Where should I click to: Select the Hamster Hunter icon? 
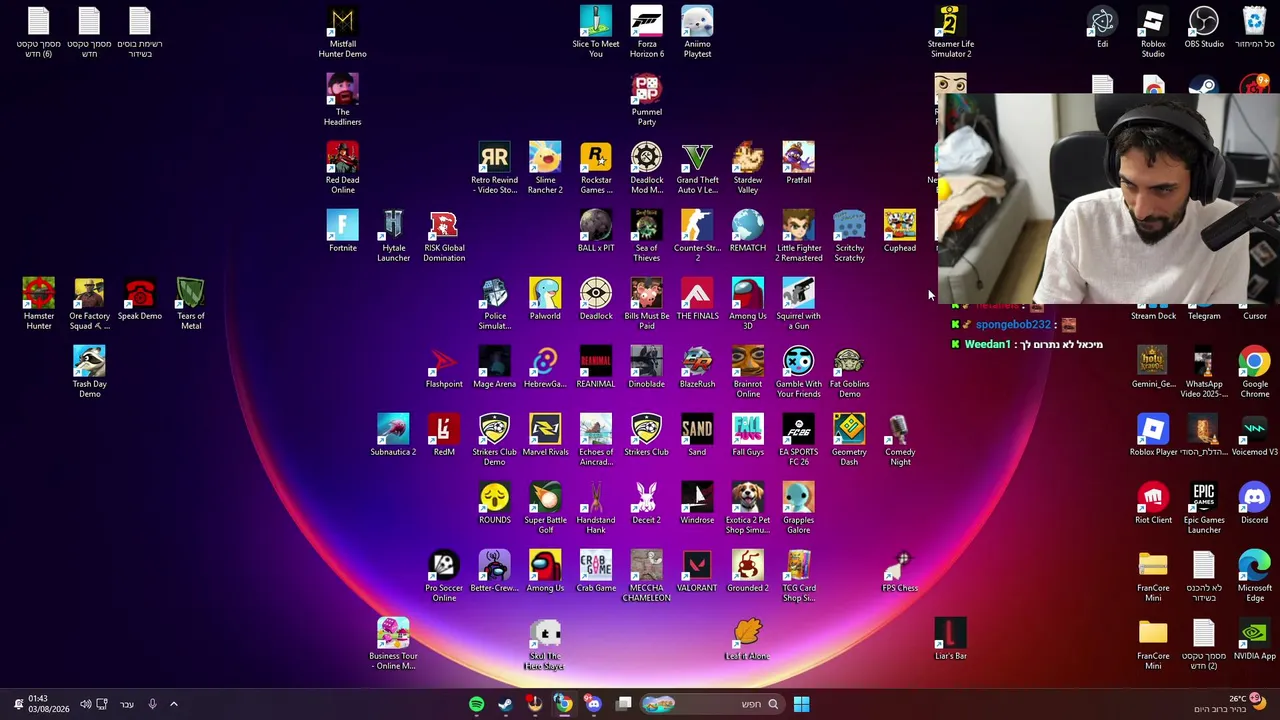38,304
